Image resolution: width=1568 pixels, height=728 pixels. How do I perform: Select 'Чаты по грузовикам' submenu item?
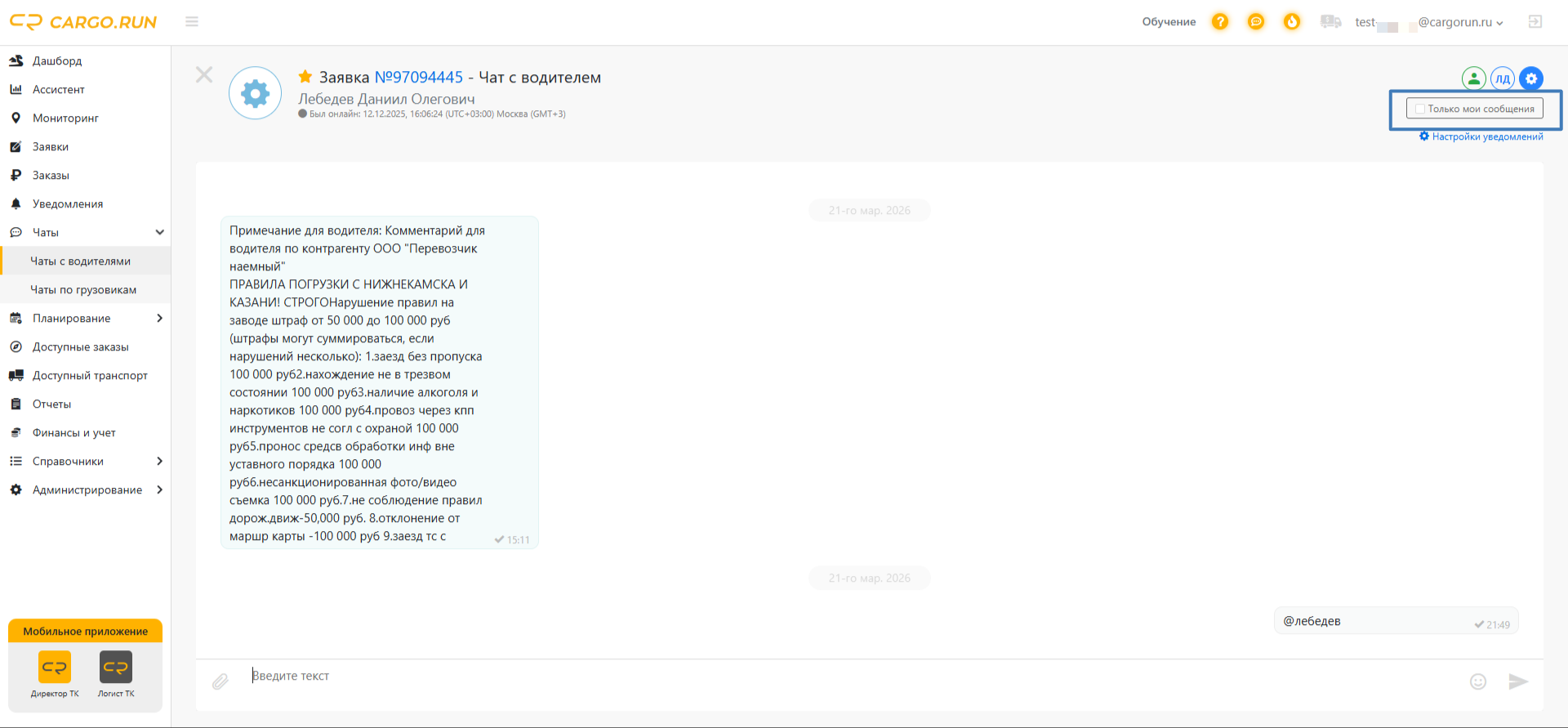pyautogui.click(x=85, y=289)
